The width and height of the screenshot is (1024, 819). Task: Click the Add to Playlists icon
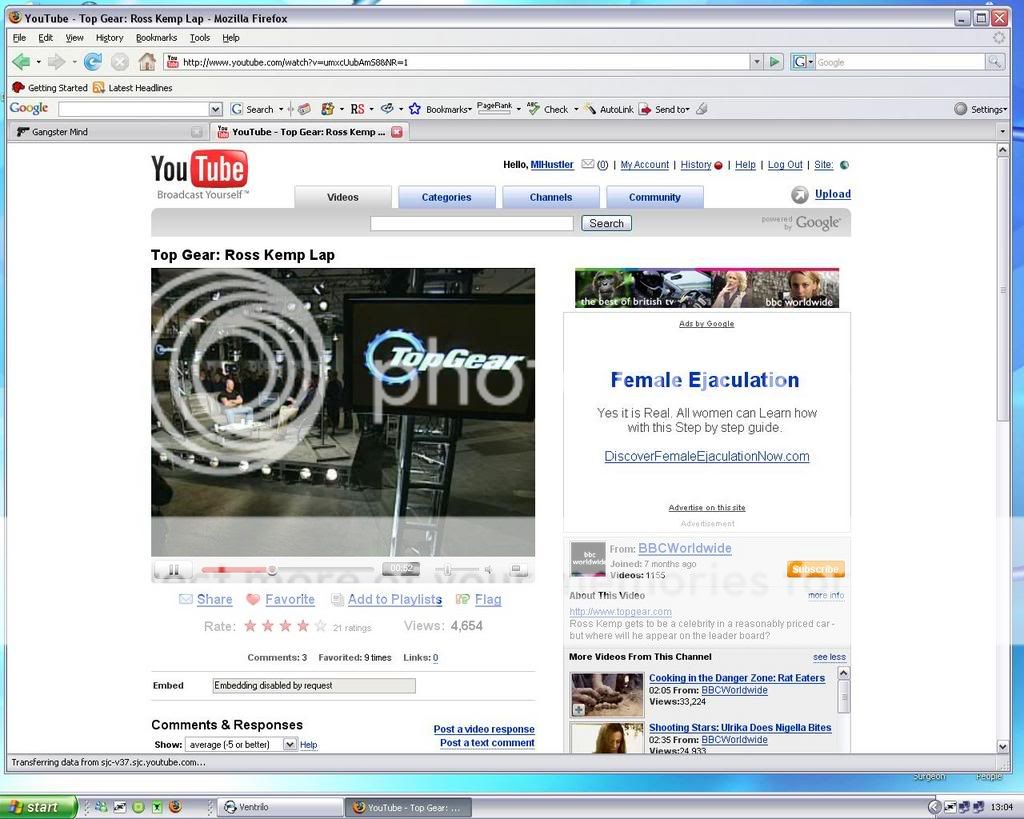click(337, 599)
